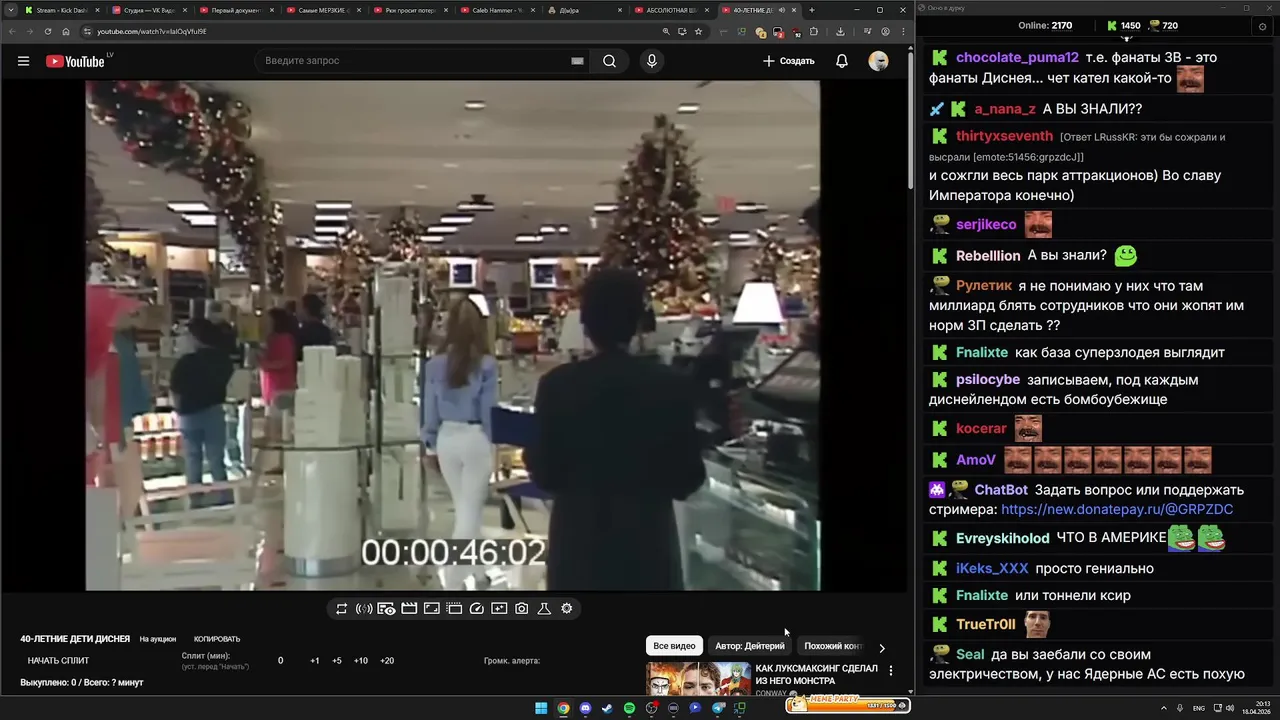The width and height of the screenshot is (1280, 720).
Task: Show the on-screen keyboard in search box
Action: click(577, 61)
